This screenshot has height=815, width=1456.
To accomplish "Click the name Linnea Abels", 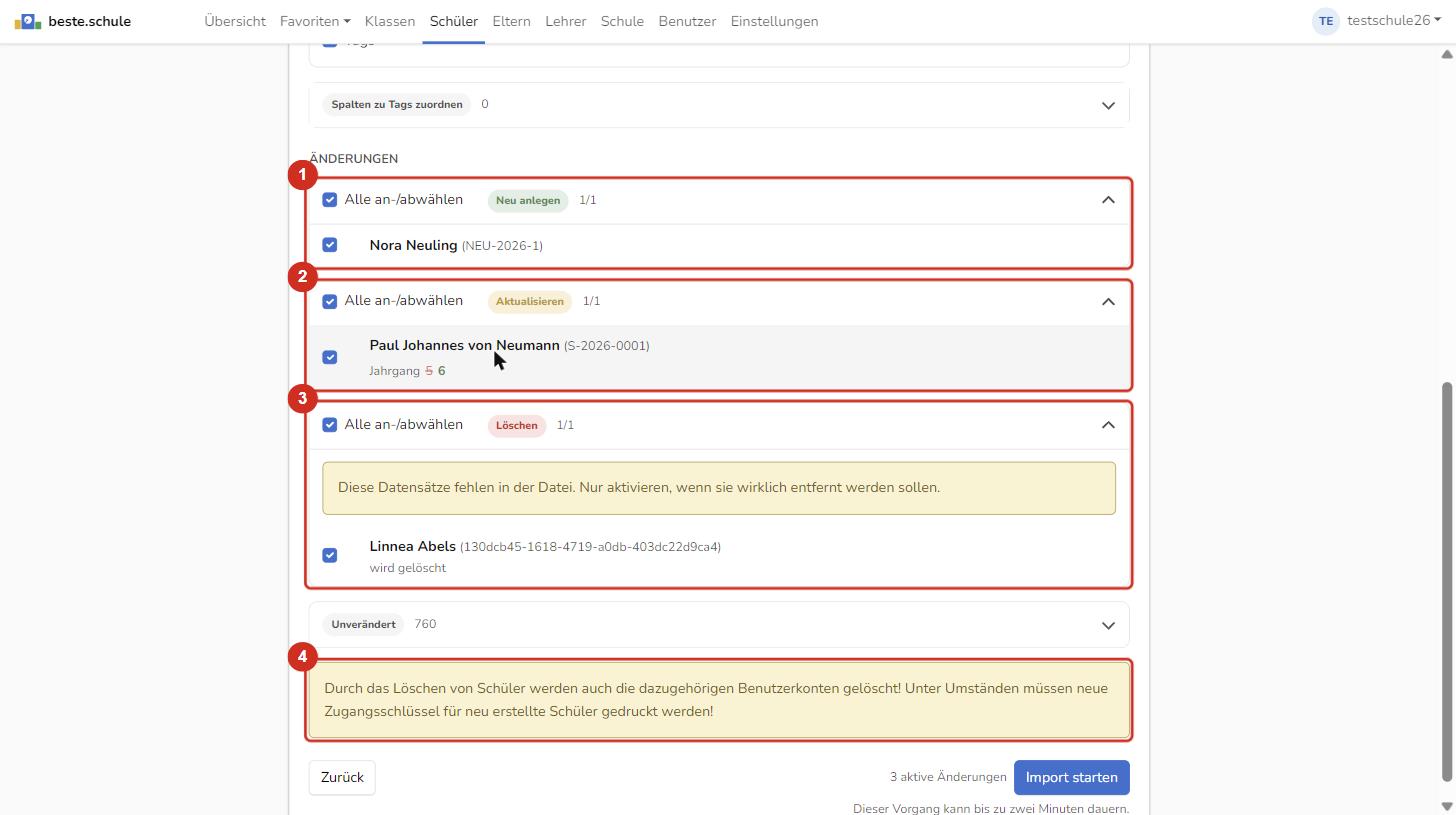I will [412, 546].
